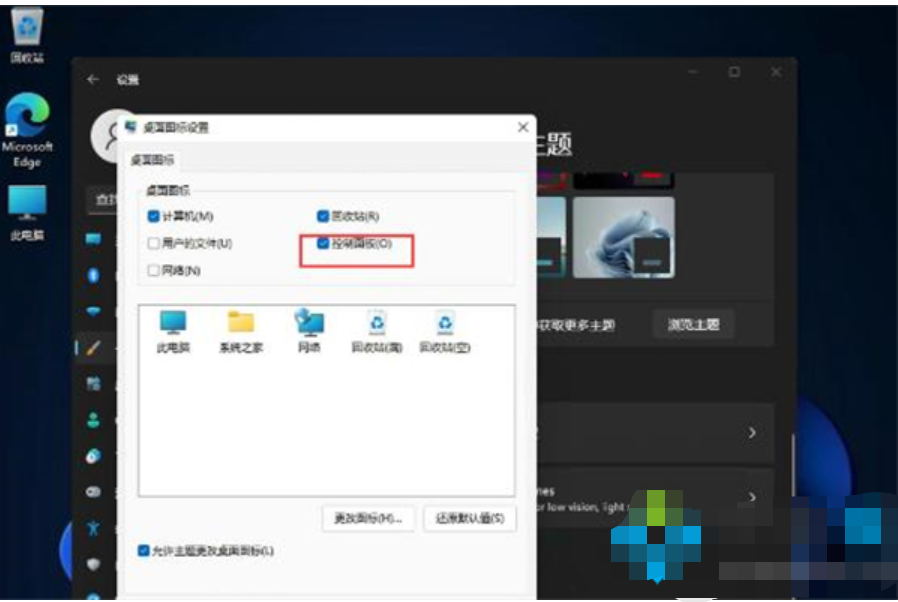This screenshot has width=898, height=602.
Task: Select the 回收站(满) icon in preview
Action: [376, 326]
